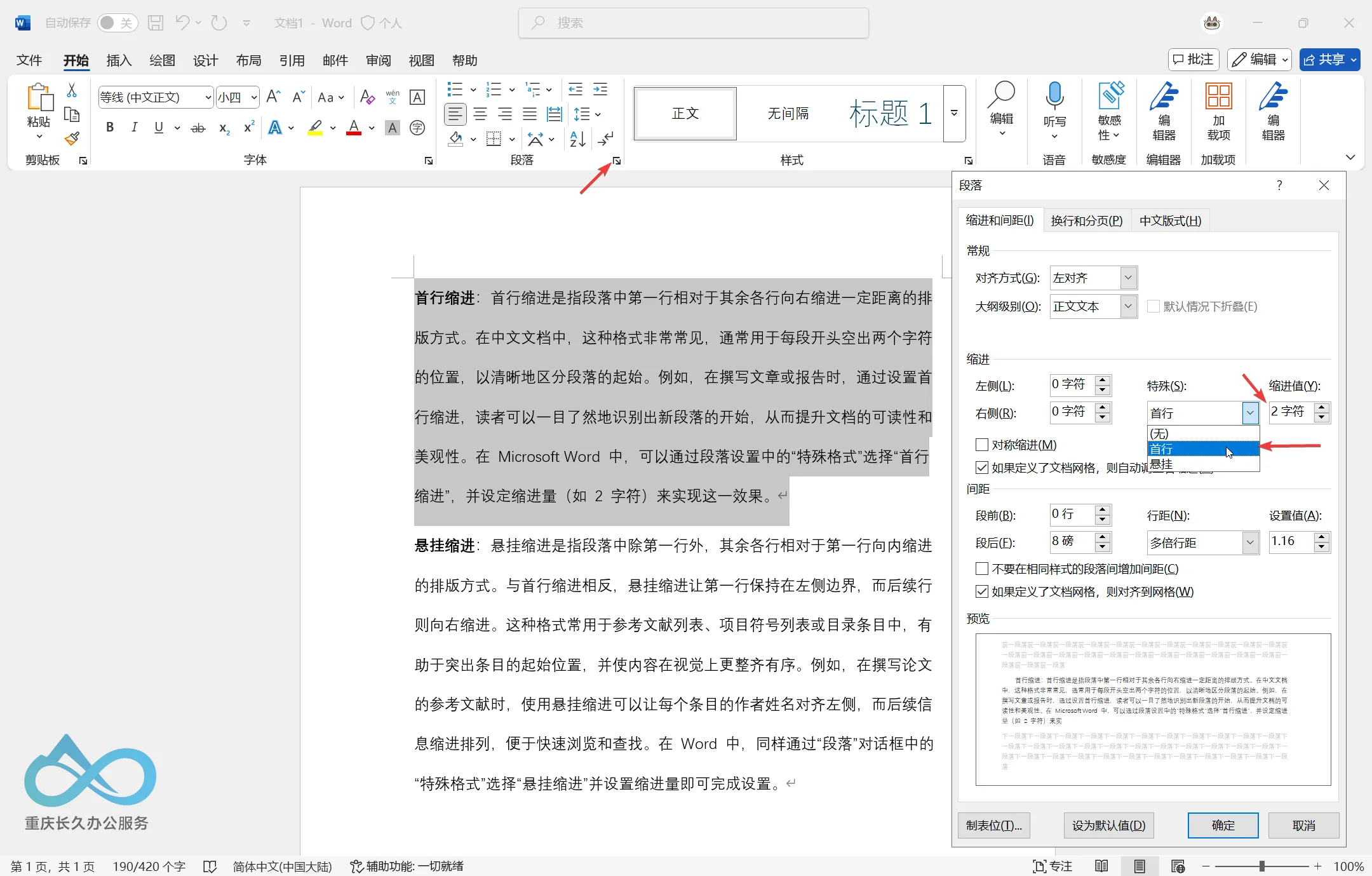Align text right in ribbon
Screen dimensions: 1372x876
505,114
